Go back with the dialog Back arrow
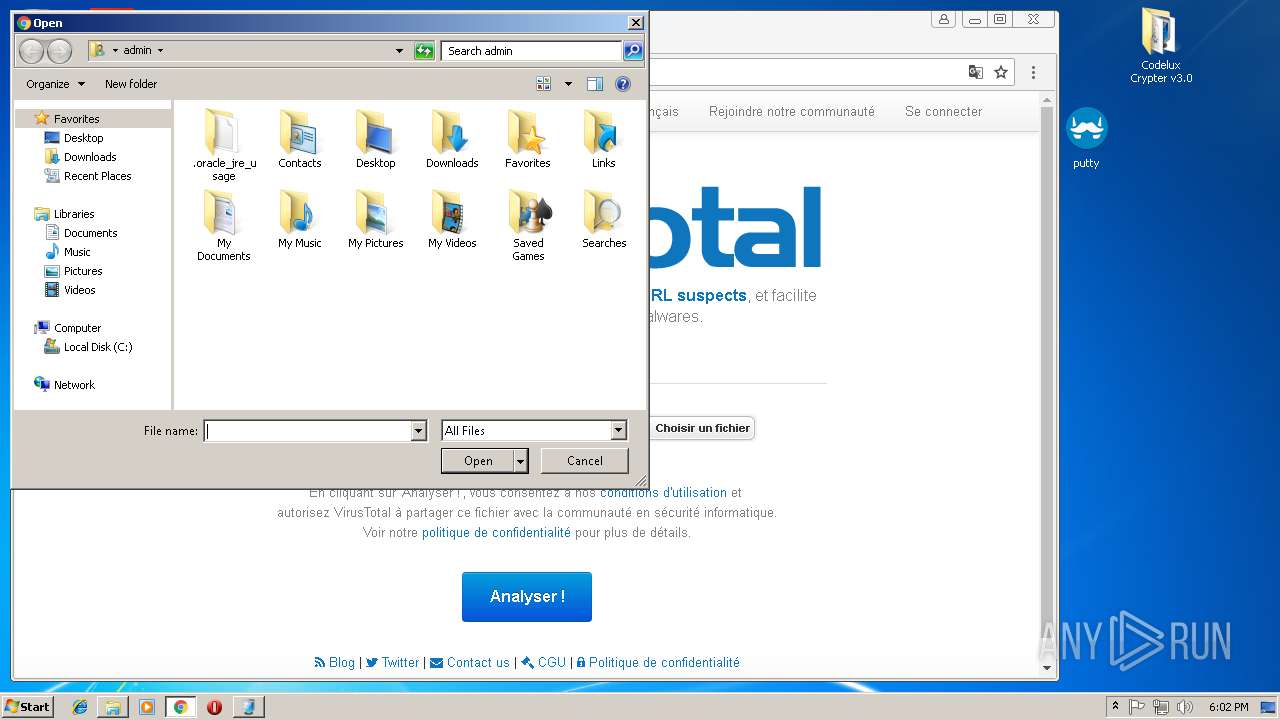 [31, 51]
